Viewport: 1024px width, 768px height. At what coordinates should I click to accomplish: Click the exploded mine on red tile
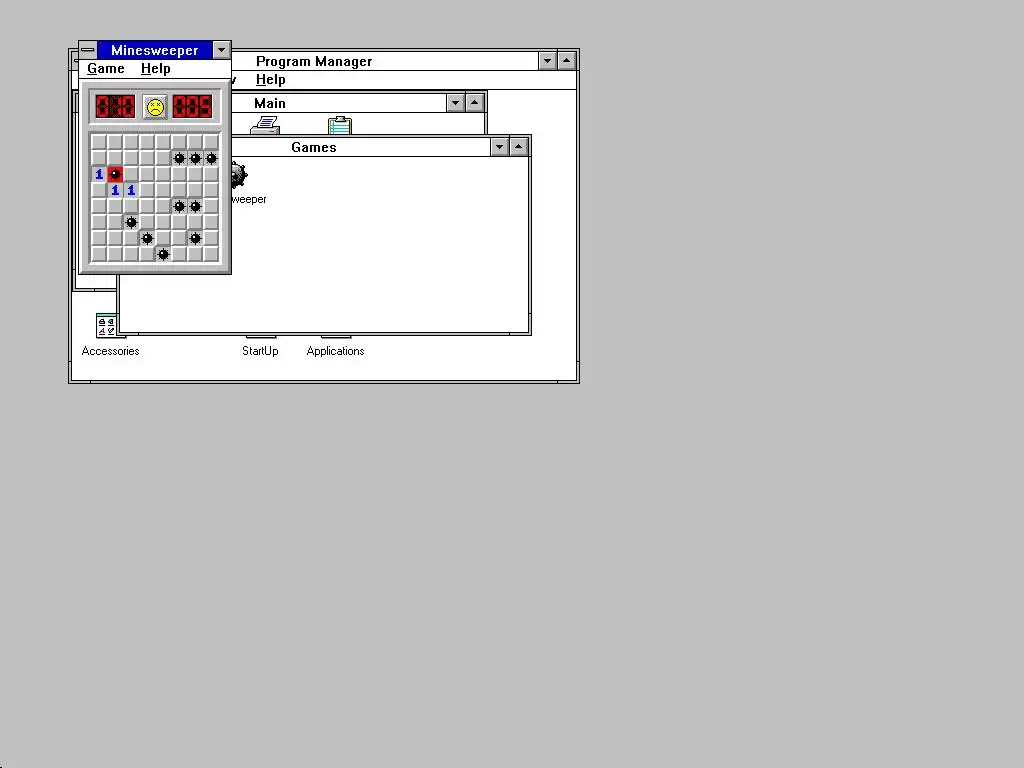[115, 174]
